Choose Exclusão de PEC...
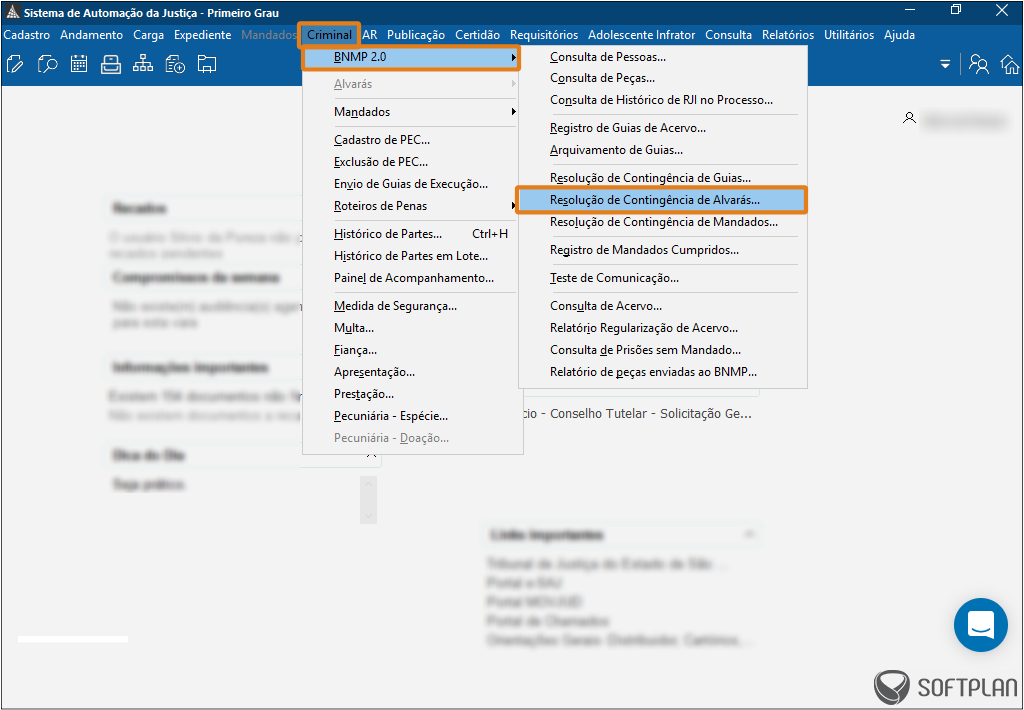This screenshot has width=1024, height=710. [413, 162]
